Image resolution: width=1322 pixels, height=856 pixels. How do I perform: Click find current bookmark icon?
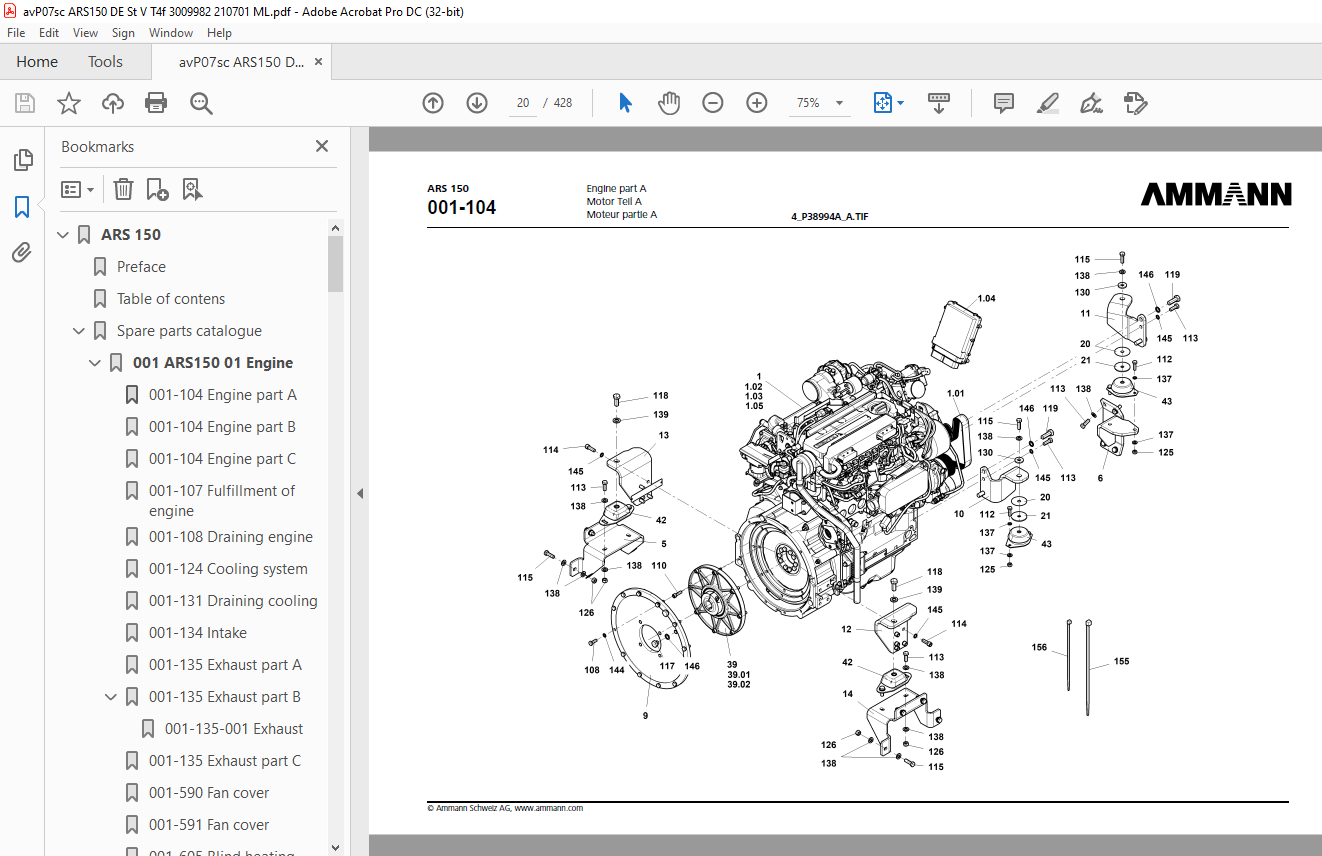coord(193,189)
